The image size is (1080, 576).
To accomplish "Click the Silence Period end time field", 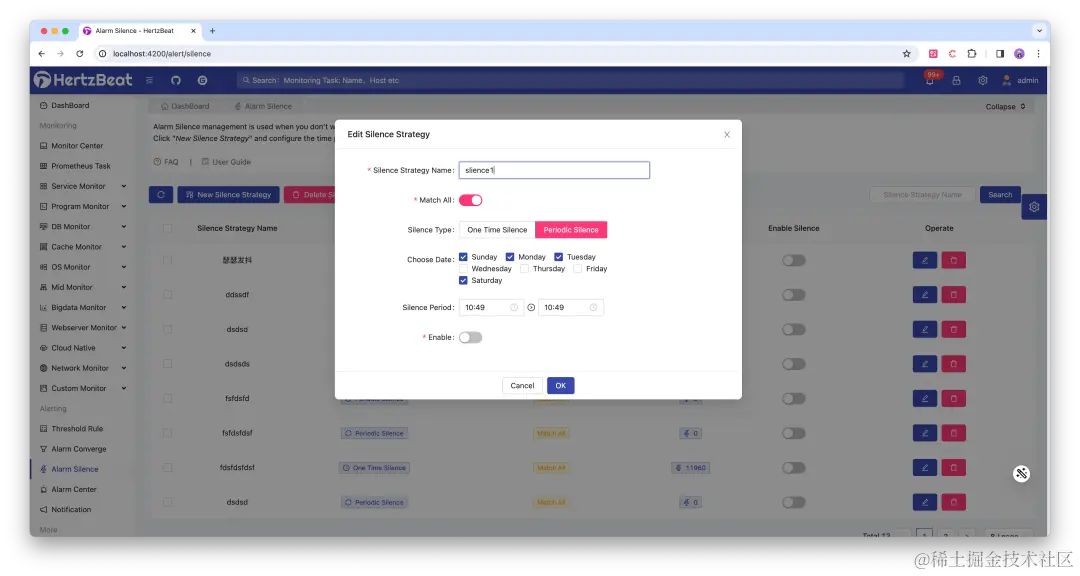I will point(571,307).
